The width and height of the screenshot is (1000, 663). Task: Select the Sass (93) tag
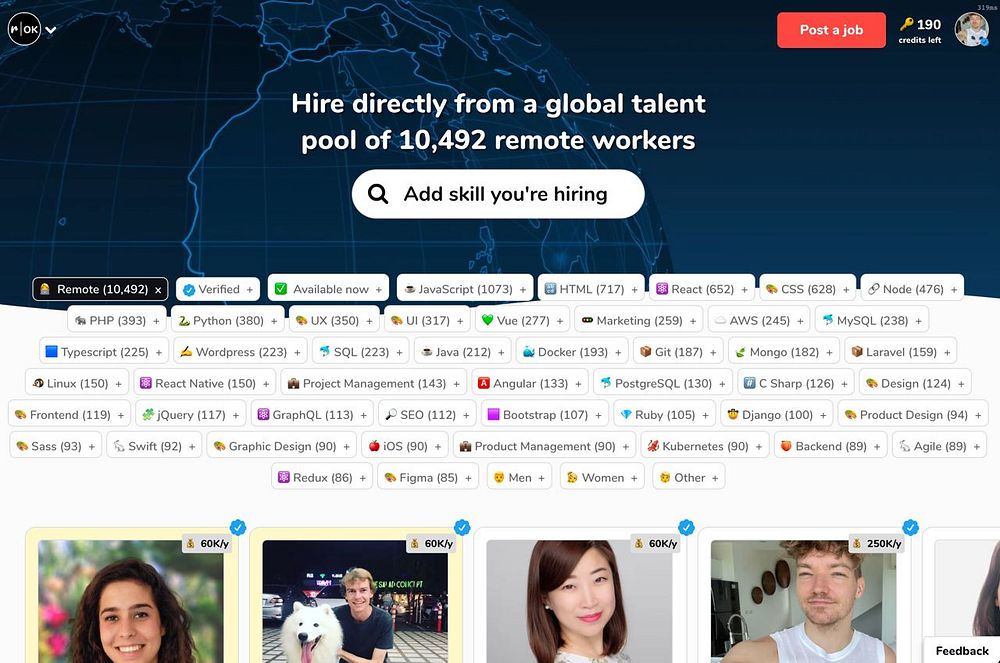point(55,446)
